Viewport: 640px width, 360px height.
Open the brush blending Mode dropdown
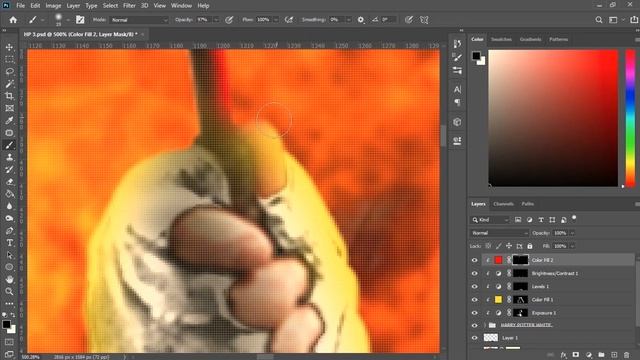tap(139, 20)
